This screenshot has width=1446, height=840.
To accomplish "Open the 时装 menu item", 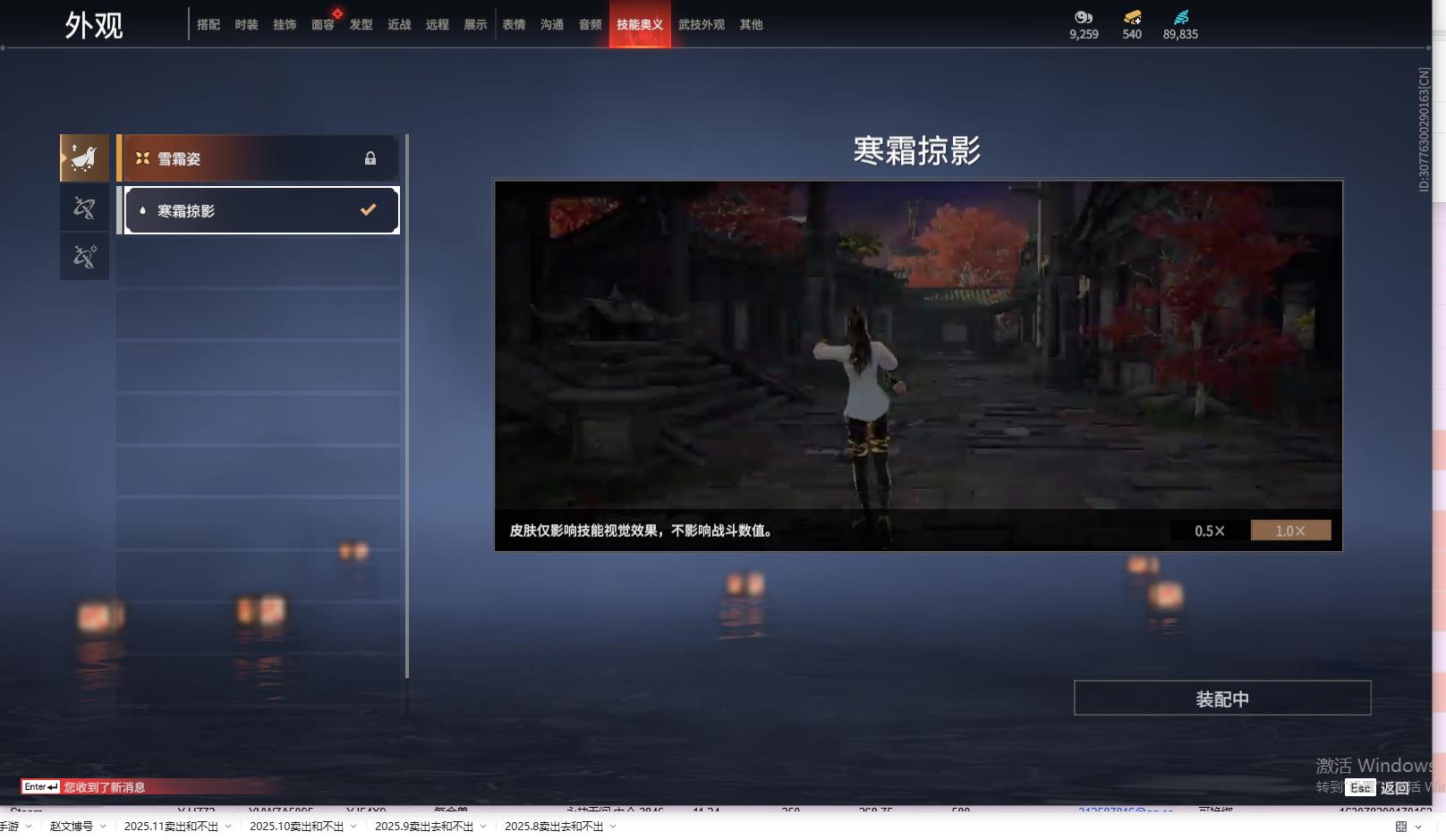I will coord(246,24).
